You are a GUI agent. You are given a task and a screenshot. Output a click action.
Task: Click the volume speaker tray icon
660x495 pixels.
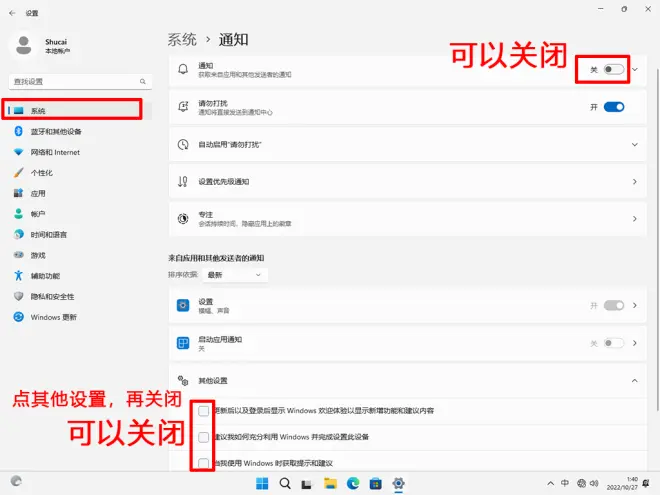point(594,483)
